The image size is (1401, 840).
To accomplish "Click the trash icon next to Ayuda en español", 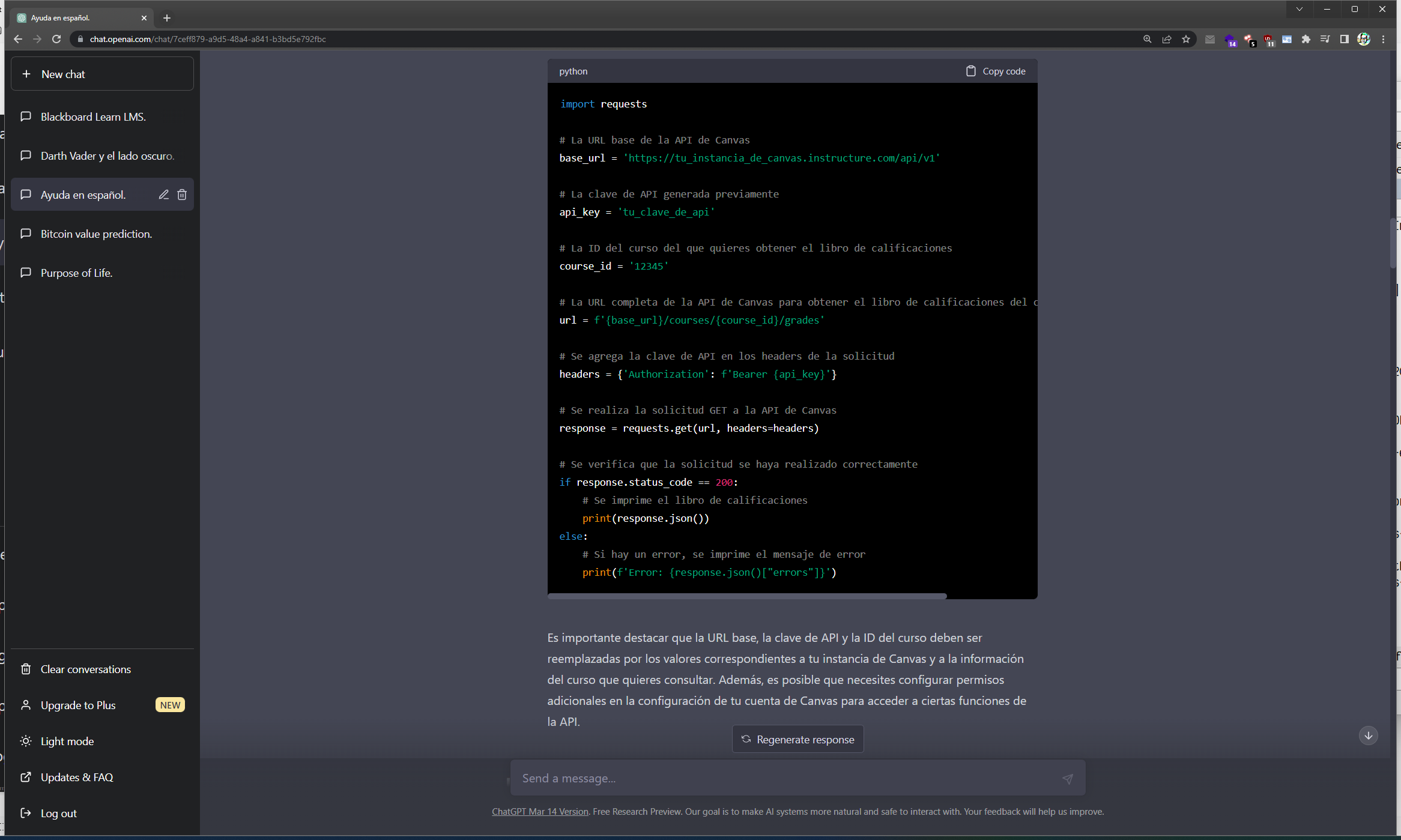I will coord(182,195).
